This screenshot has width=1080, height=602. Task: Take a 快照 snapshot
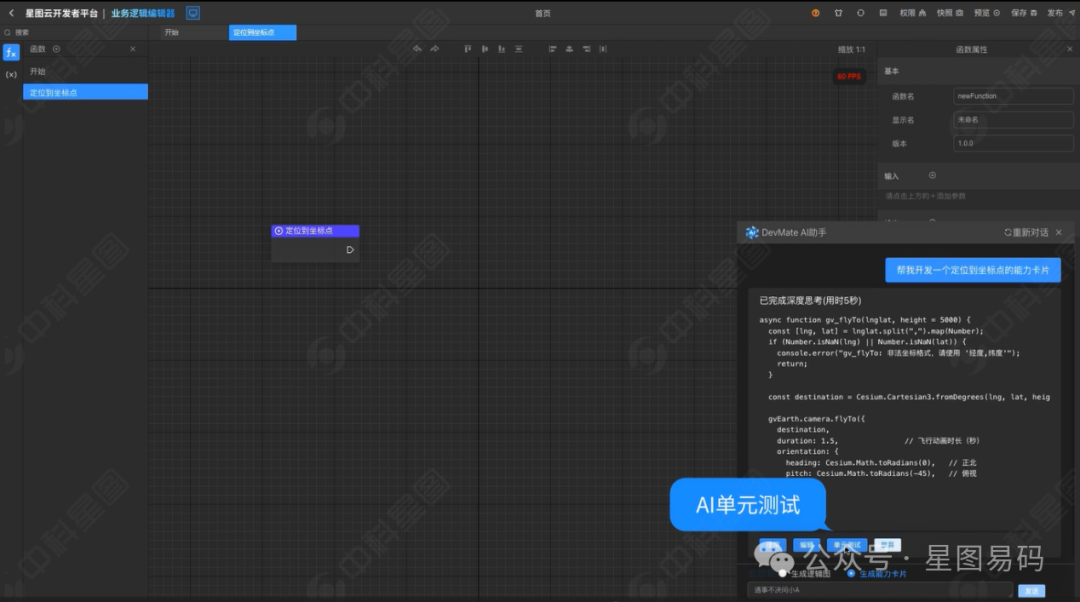coord(950,13)
